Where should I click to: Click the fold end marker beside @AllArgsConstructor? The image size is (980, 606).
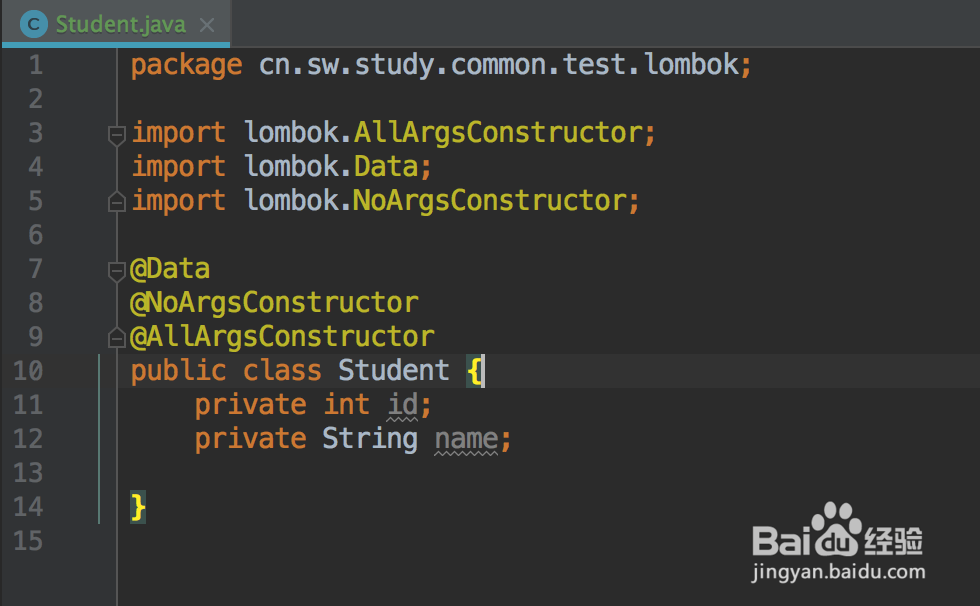coord(116,337)
